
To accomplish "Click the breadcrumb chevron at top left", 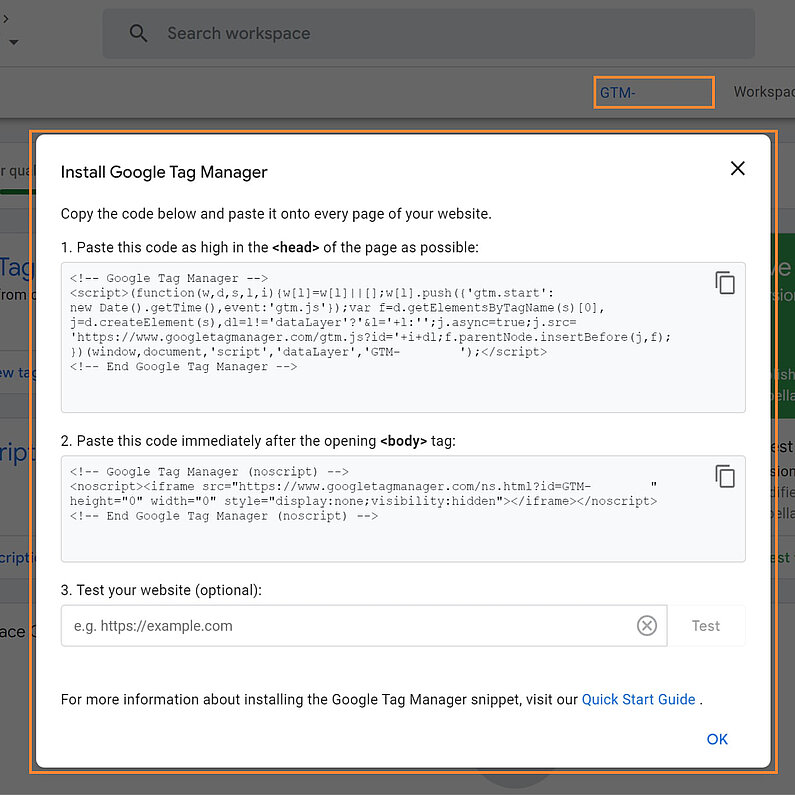I will coord(11,18).
